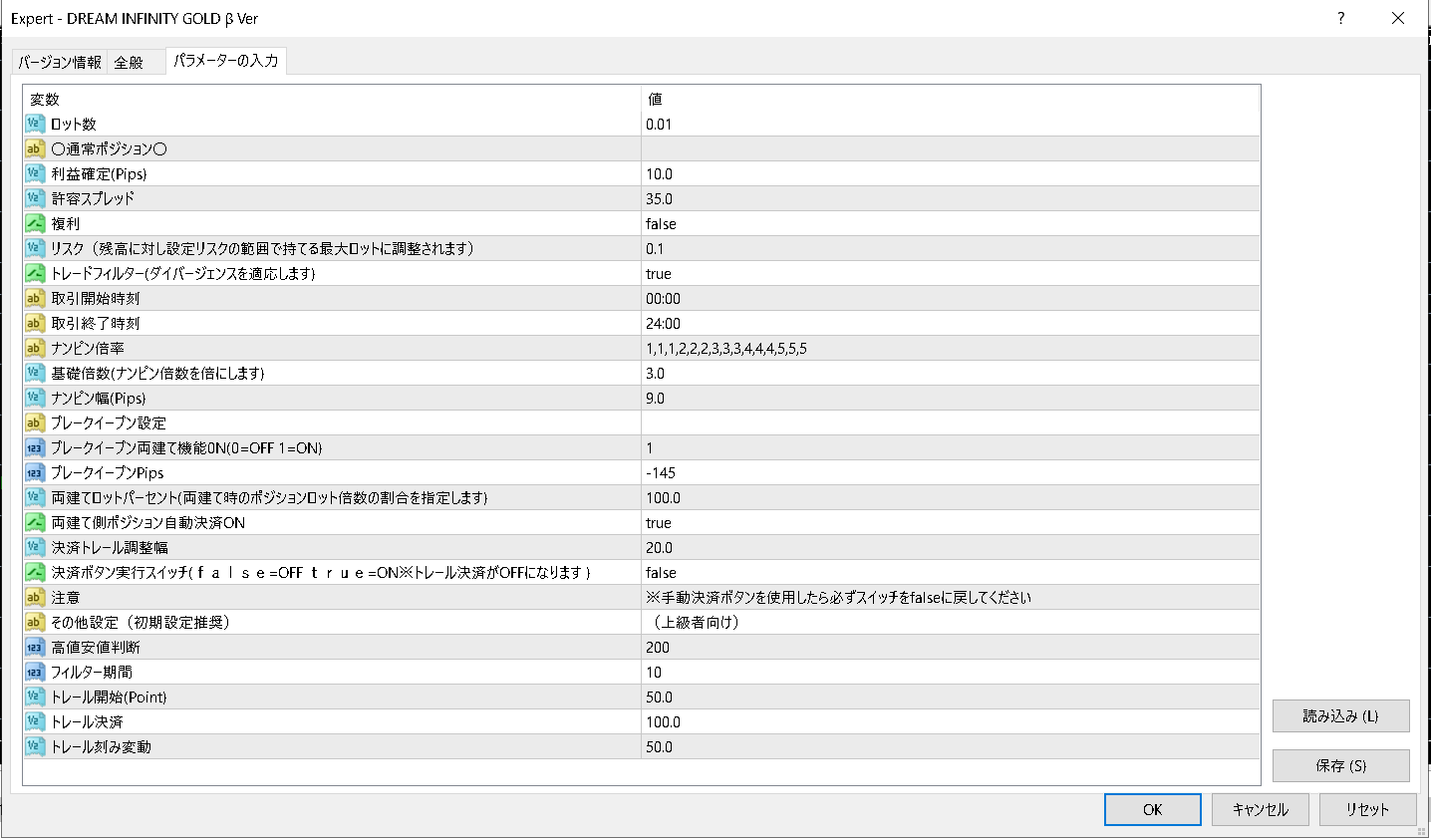
Task: Click the icon beside トレール開始(Point)
Action: [35, 697]
